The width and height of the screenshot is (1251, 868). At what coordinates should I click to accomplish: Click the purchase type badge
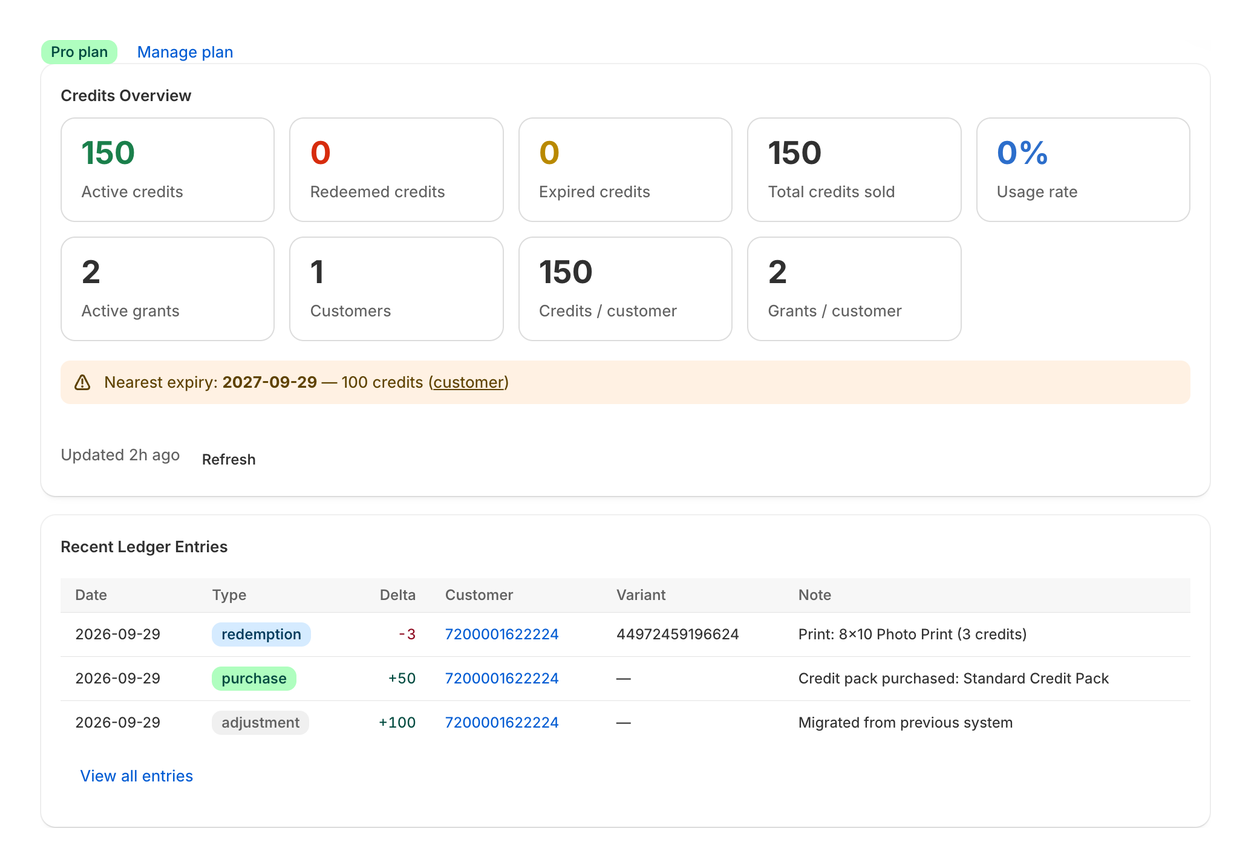pyautogui.click(x=254, y=678)
